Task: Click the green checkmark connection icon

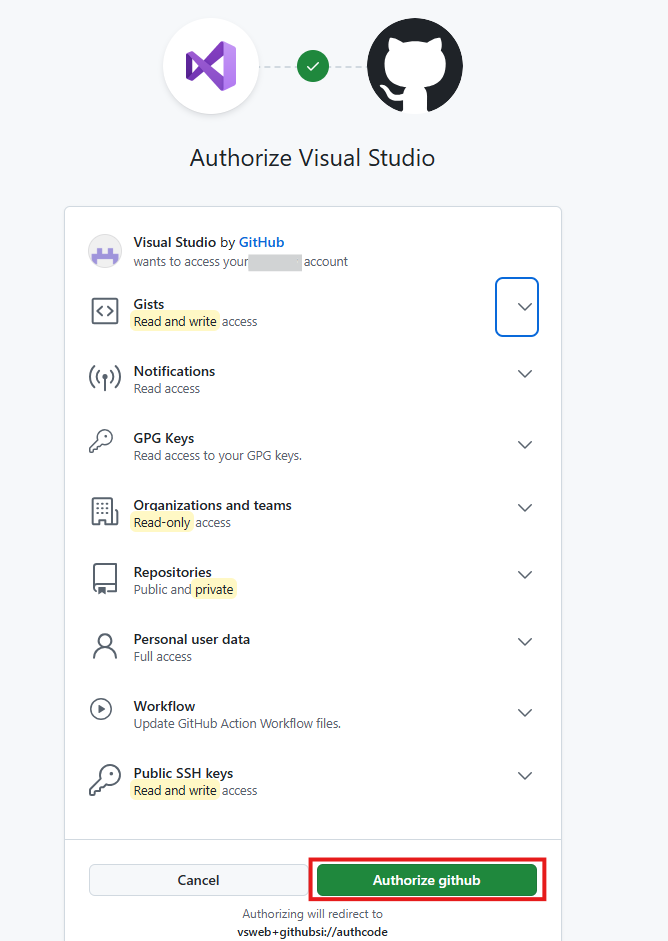Action: click(x=313, y=67)
